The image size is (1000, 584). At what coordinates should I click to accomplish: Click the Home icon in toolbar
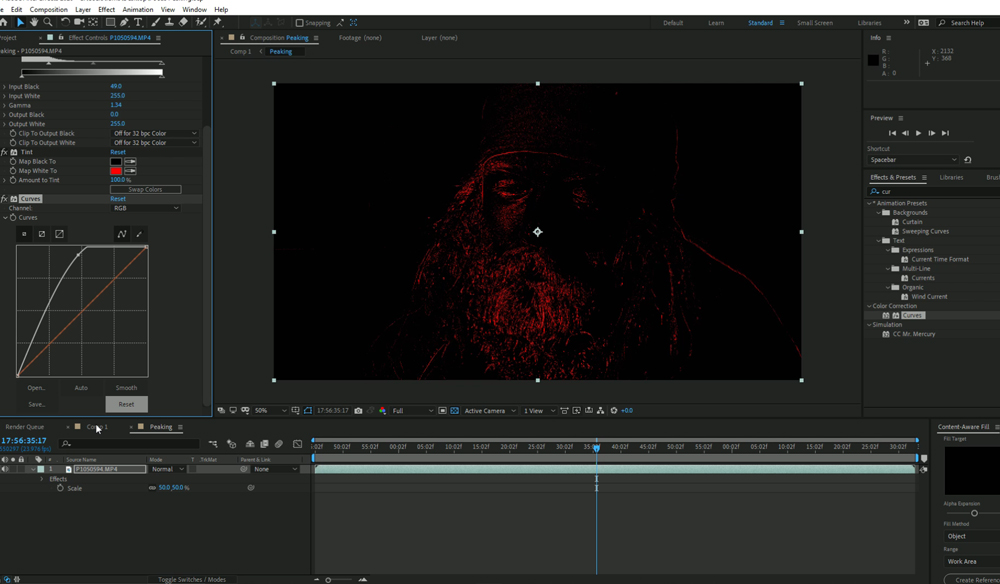click(3, 22)
